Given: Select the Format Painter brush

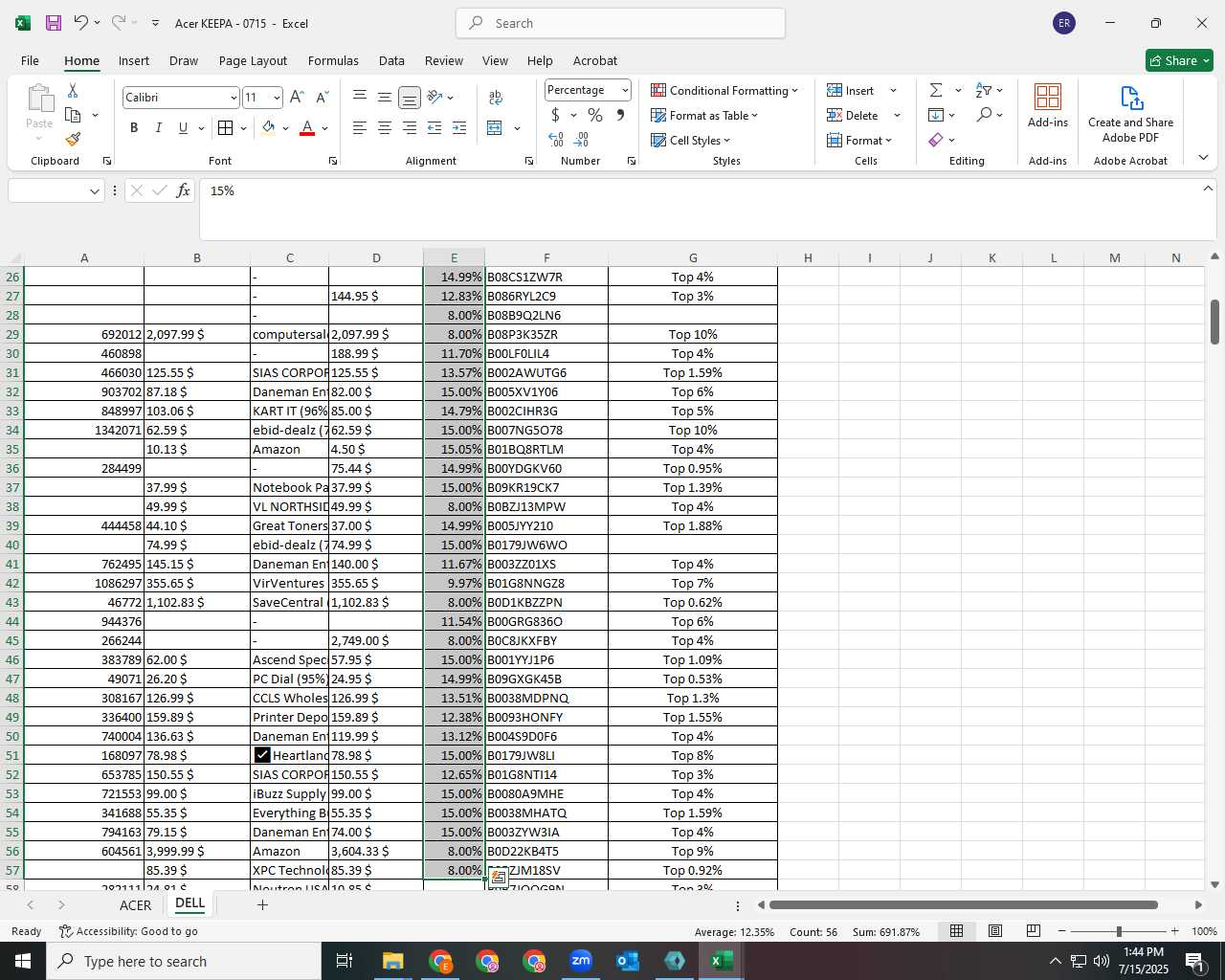Looking at the screenshot, I should coord(73,140).
